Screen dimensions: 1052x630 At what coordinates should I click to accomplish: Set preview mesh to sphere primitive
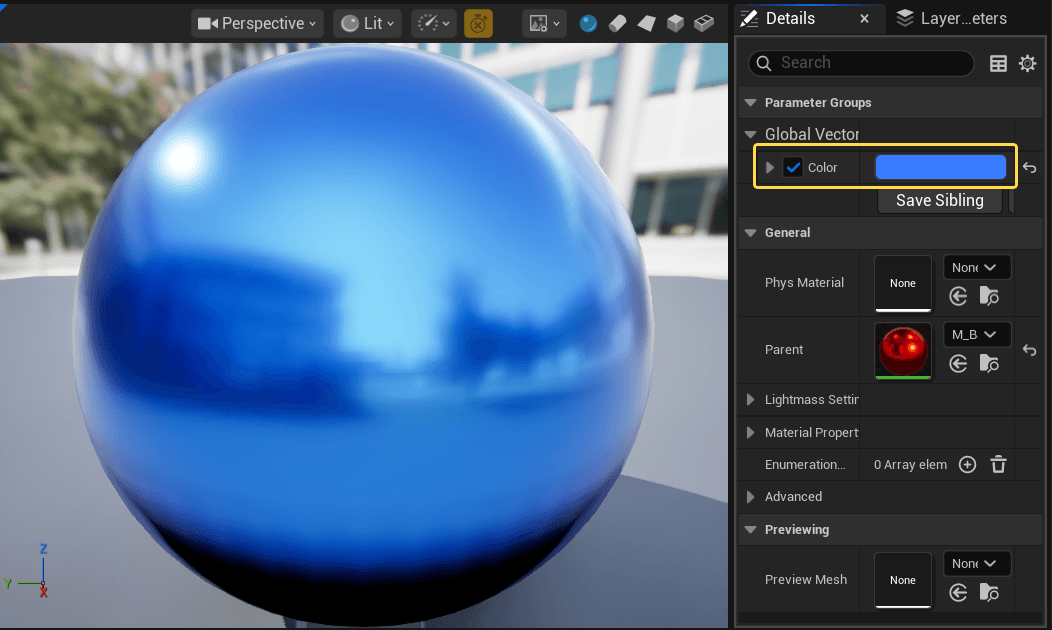click(589, 23)
